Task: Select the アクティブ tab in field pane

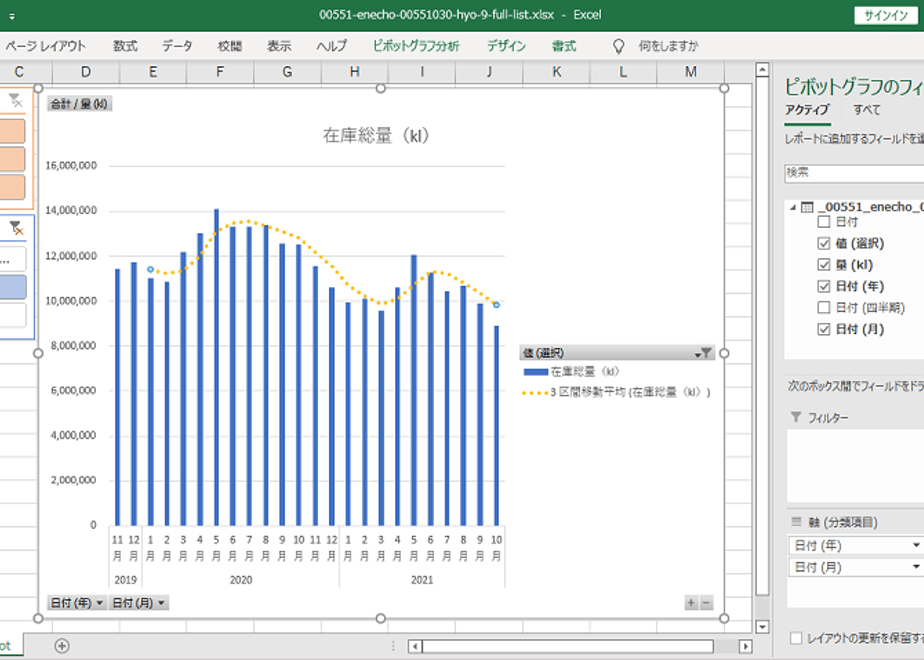Action: (x=807, y=110)
